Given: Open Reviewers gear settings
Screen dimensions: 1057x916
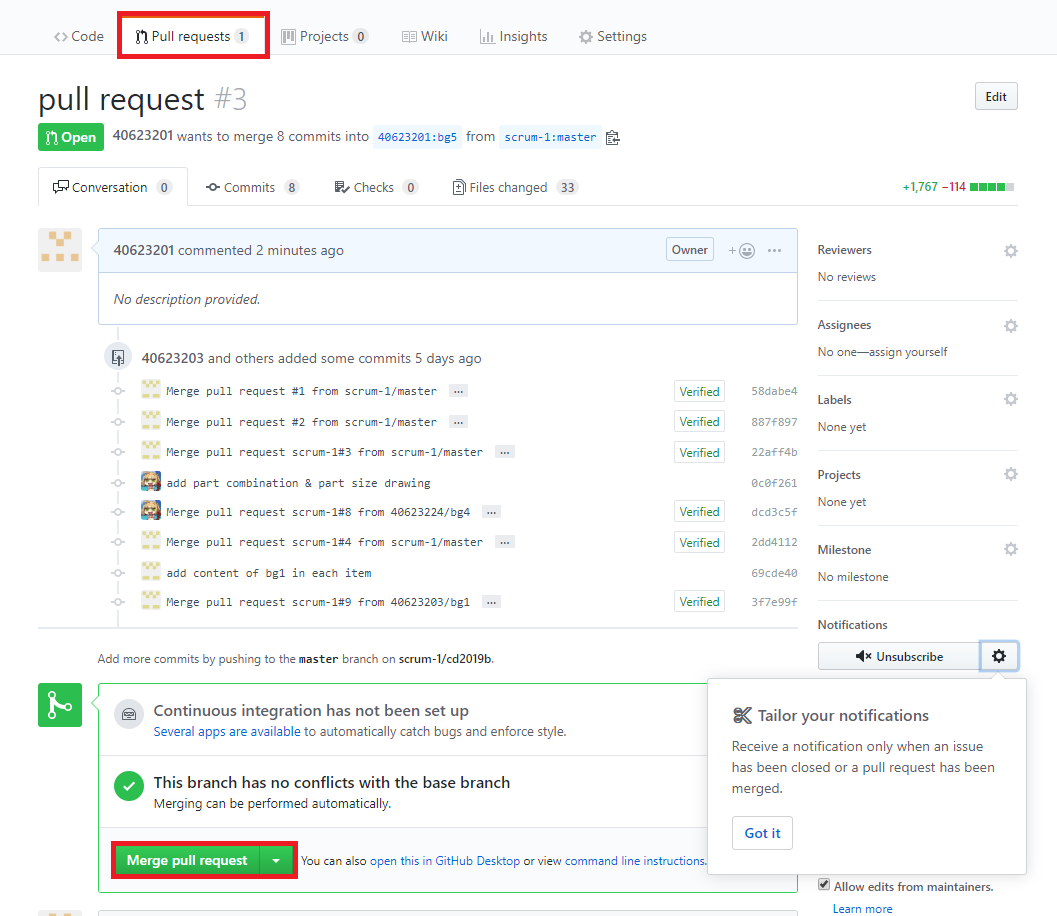Looking at the screenshot, I should pyautogui.click(x=1010, y=251).
